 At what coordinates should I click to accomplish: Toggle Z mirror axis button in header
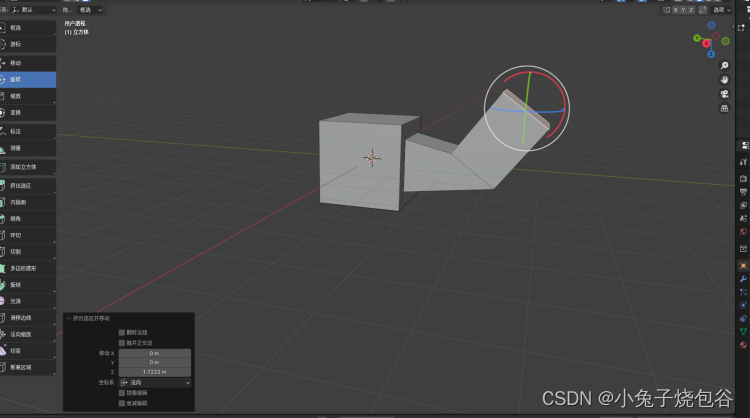point(691,10)
